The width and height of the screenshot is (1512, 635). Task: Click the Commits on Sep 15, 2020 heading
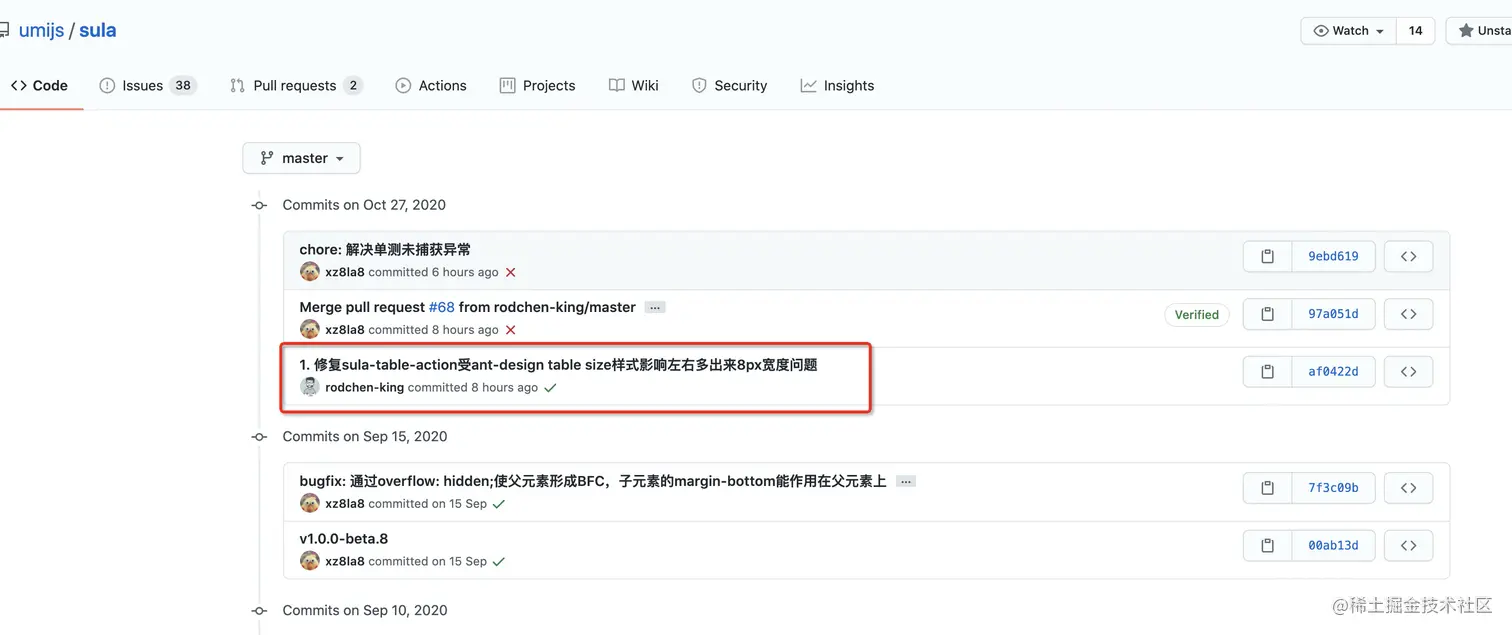tap(365, 437)
